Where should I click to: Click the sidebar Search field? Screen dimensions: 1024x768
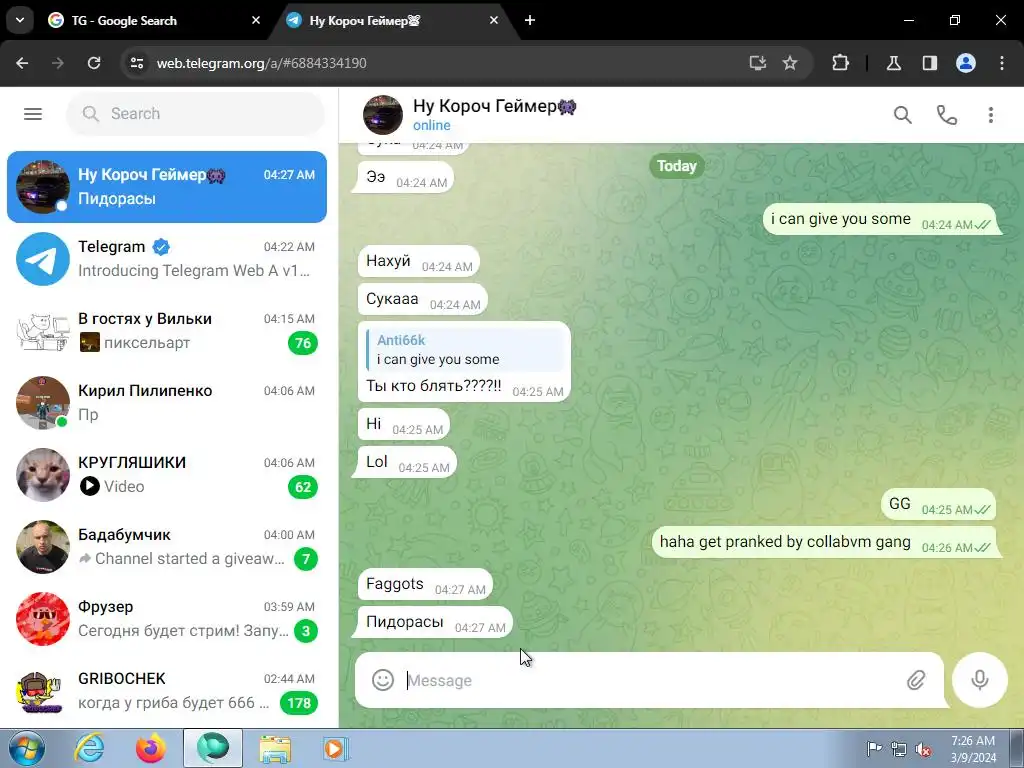195,114
